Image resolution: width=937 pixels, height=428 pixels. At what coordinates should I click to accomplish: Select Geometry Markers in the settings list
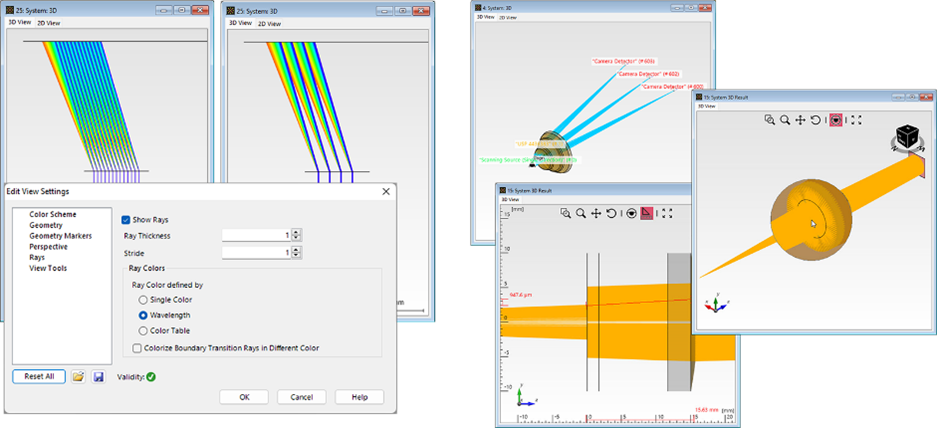pos(60,236)
